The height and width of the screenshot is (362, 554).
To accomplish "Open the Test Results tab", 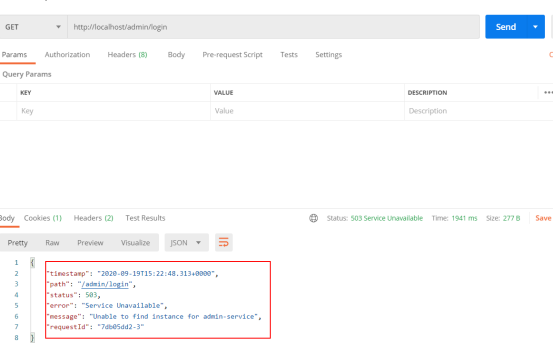I will (145, 218).
